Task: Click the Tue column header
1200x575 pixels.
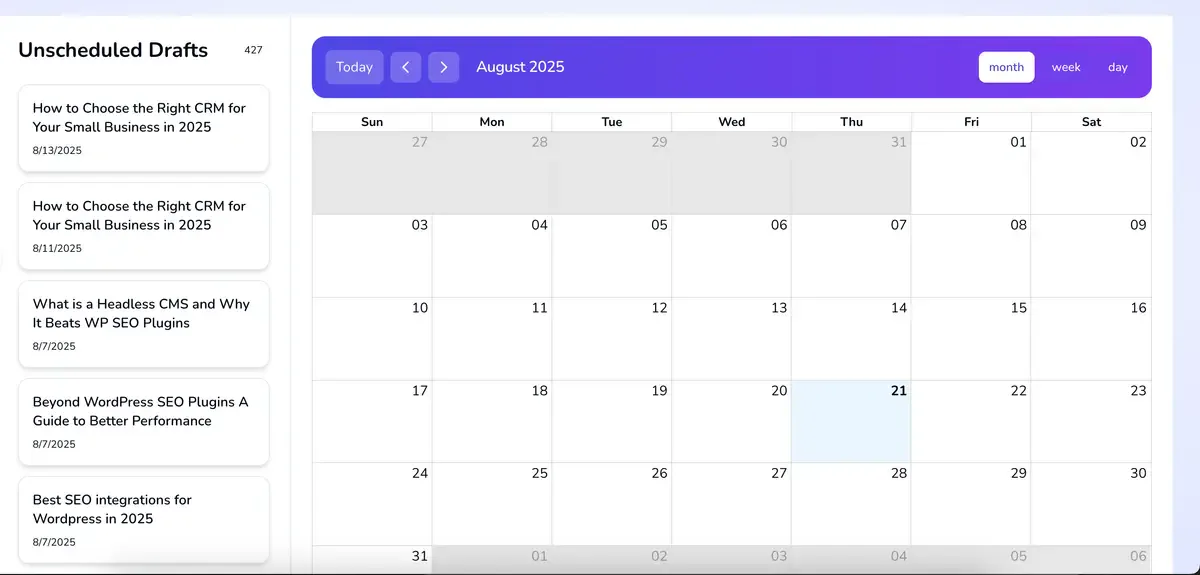Action: click(612, 122)
